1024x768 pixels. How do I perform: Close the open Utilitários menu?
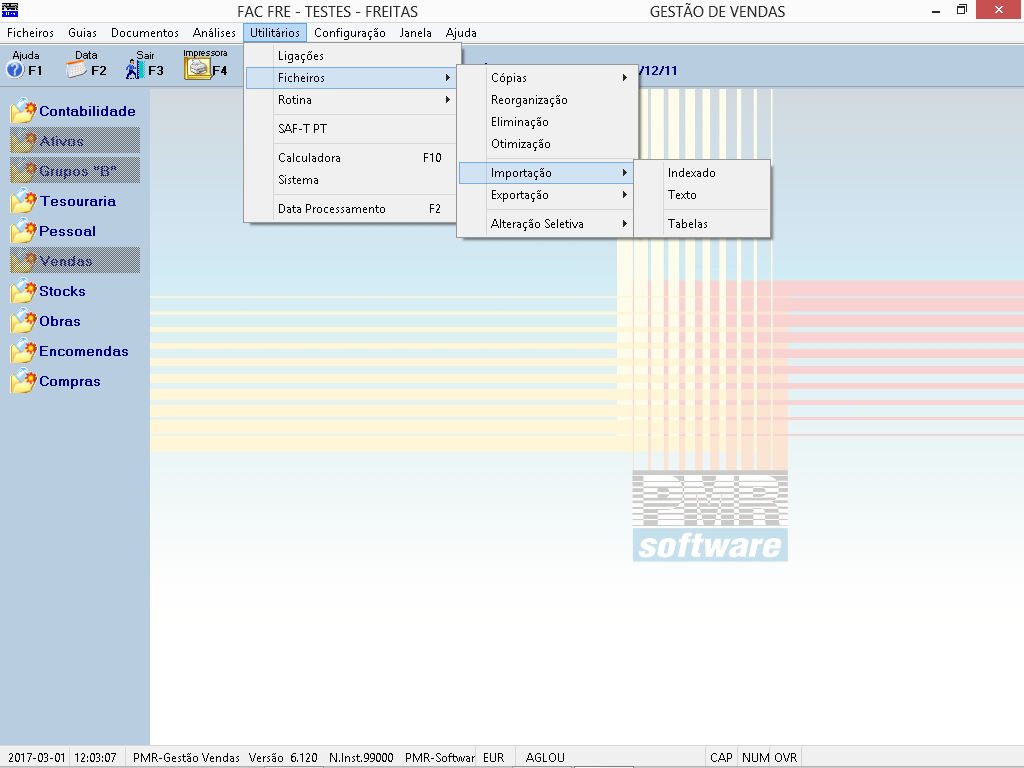click(275, 33)
